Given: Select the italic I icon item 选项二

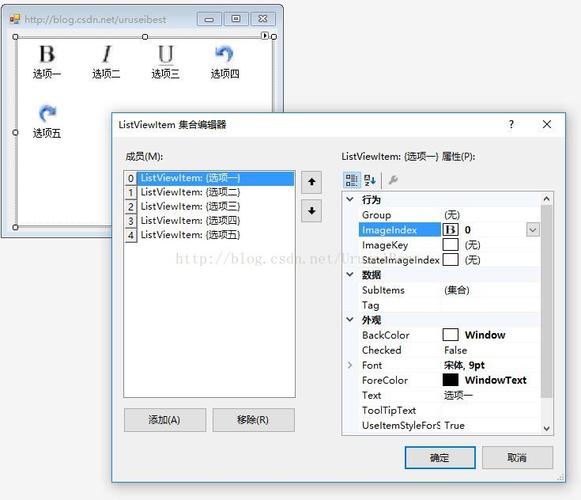Looking at the screenshot, I should pyautogui.click(x=106, y=62).
